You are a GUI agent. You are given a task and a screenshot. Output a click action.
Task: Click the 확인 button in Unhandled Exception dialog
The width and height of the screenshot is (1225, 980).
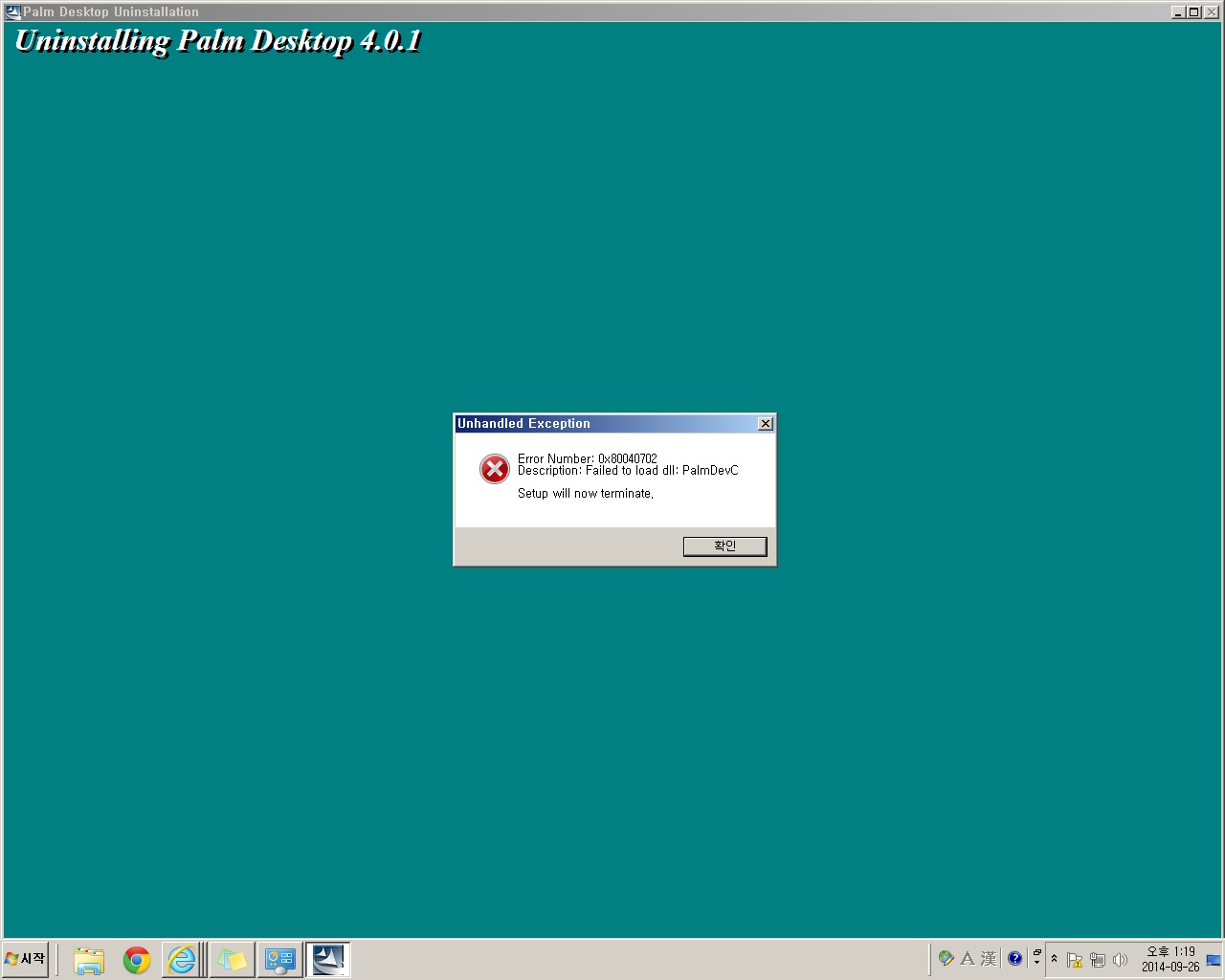point(724,546)
